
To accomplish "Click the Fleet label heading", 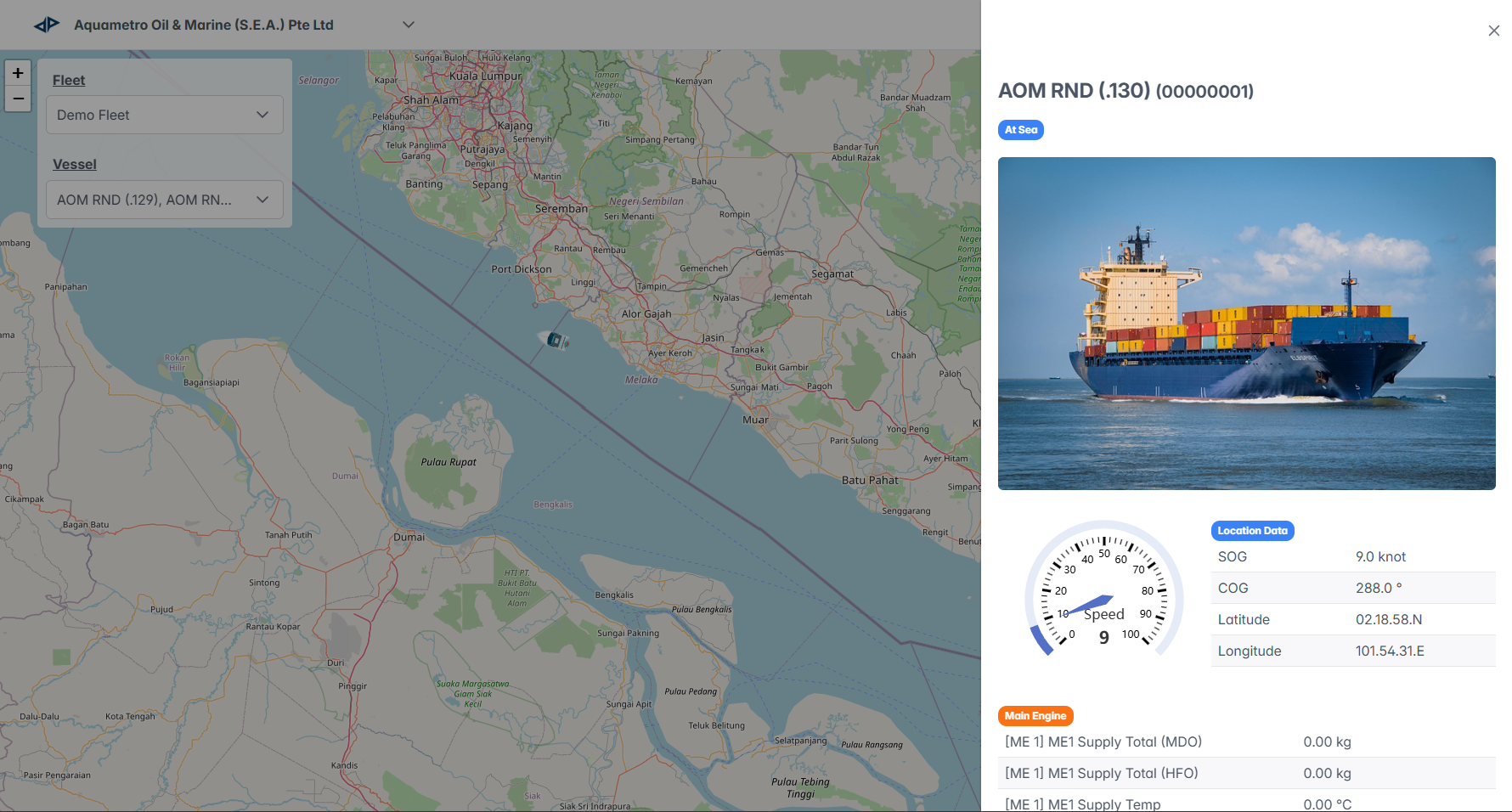I will tap(69, 80).
